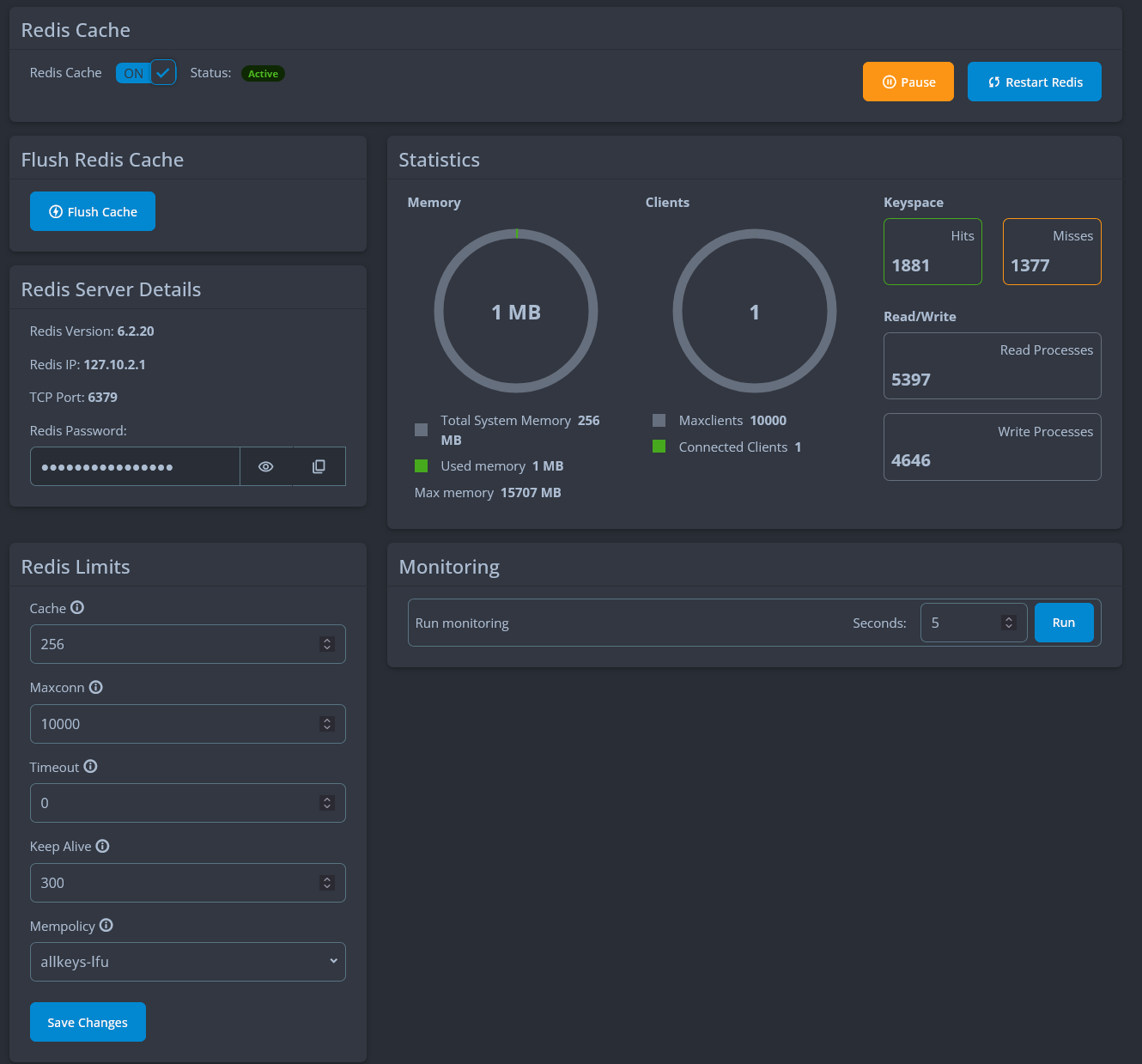Open the Mempolicy allkeys-lfu dropdown

187,962
